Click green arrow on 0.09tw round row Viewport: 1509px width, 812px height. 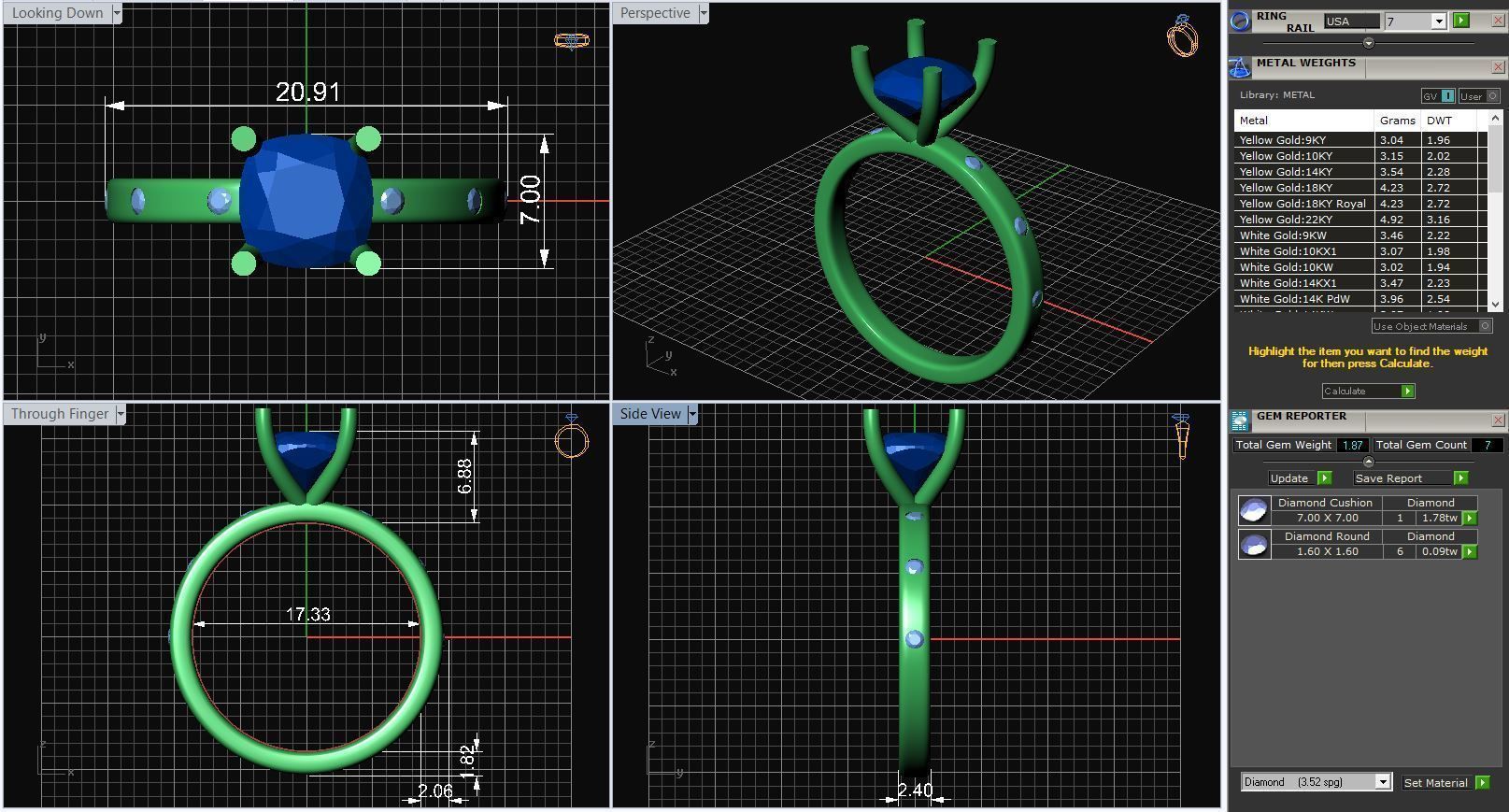1470,551
